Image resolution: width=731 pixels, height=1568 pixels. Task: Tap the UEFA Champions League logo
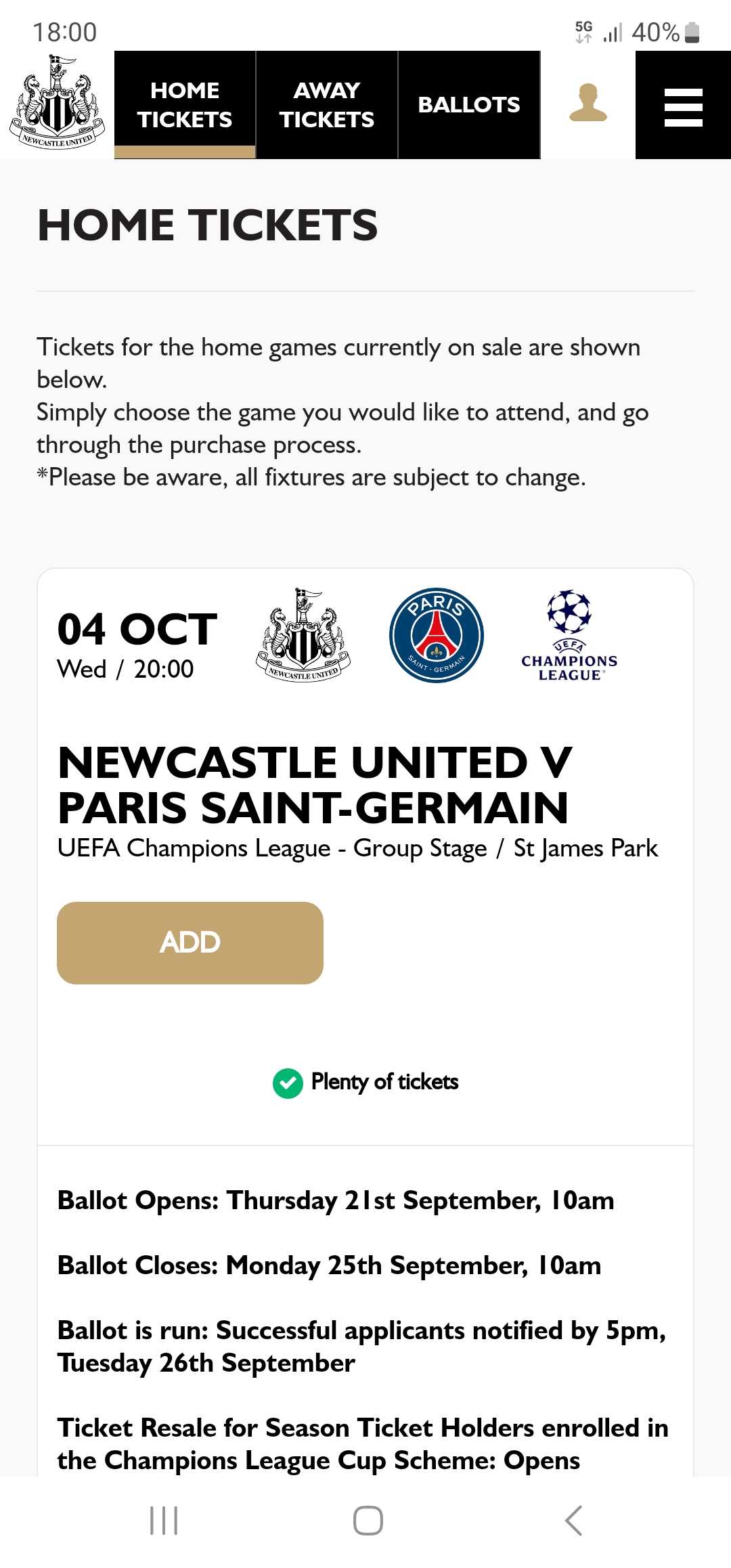click(x=569, y=636)
